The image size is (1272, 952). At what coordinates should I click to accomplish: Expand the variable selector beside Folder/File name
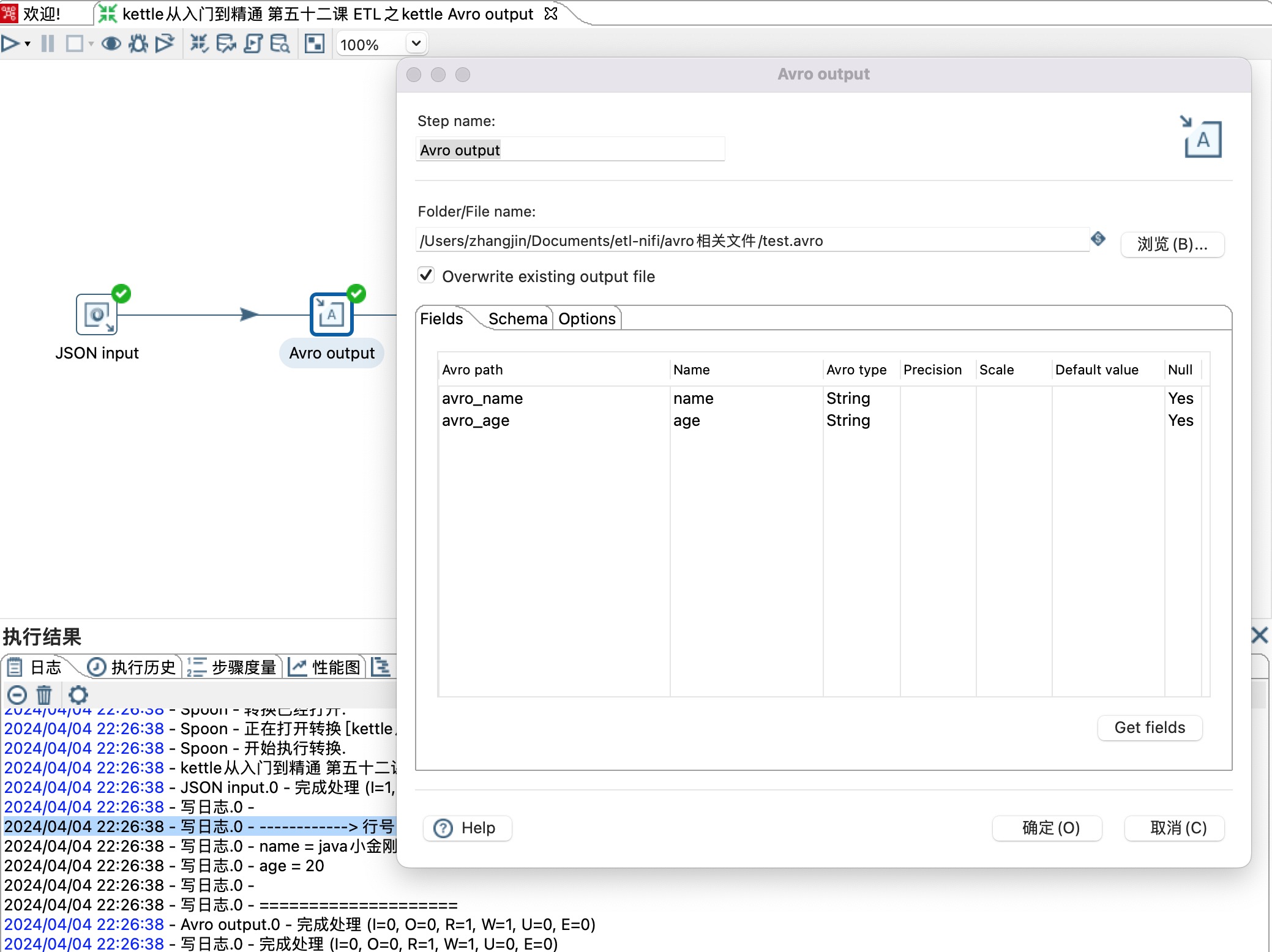[1098, 239]
